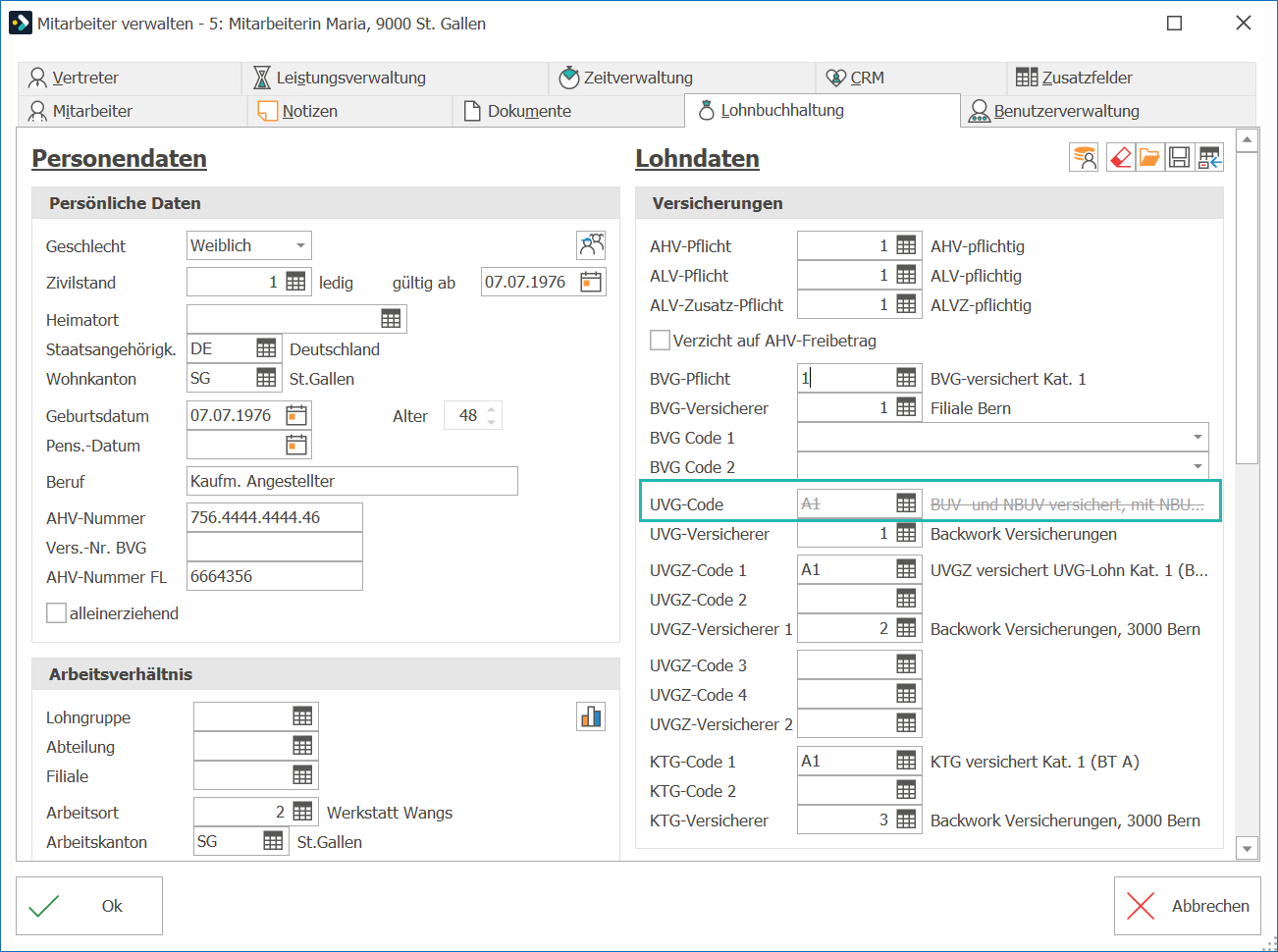Screen dimensions: 1278x952
Task: Click the person with coins icon beside Lohndaten
Action: coord(1084,157)
